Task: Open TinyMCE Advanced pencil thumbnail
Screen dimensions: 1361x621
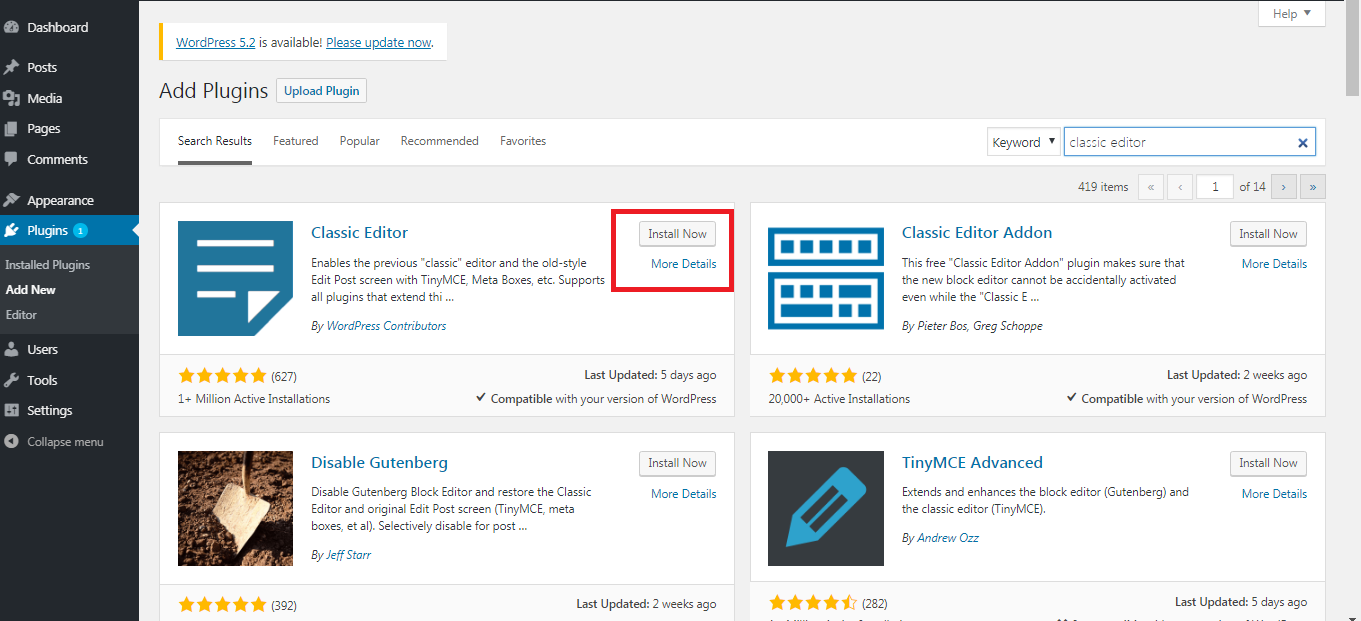Action: tap(826, 508)
